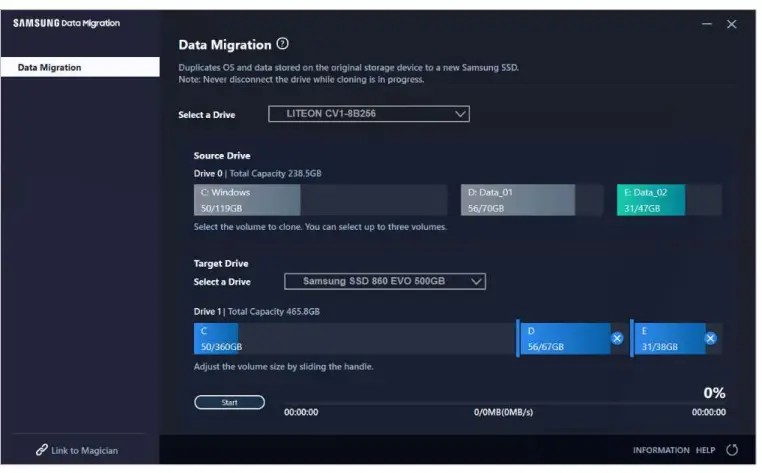762x473 pixels.
Task: Click the 0/0MB(0MB/s) transfer rate text
Action: [x=503, y=412]
